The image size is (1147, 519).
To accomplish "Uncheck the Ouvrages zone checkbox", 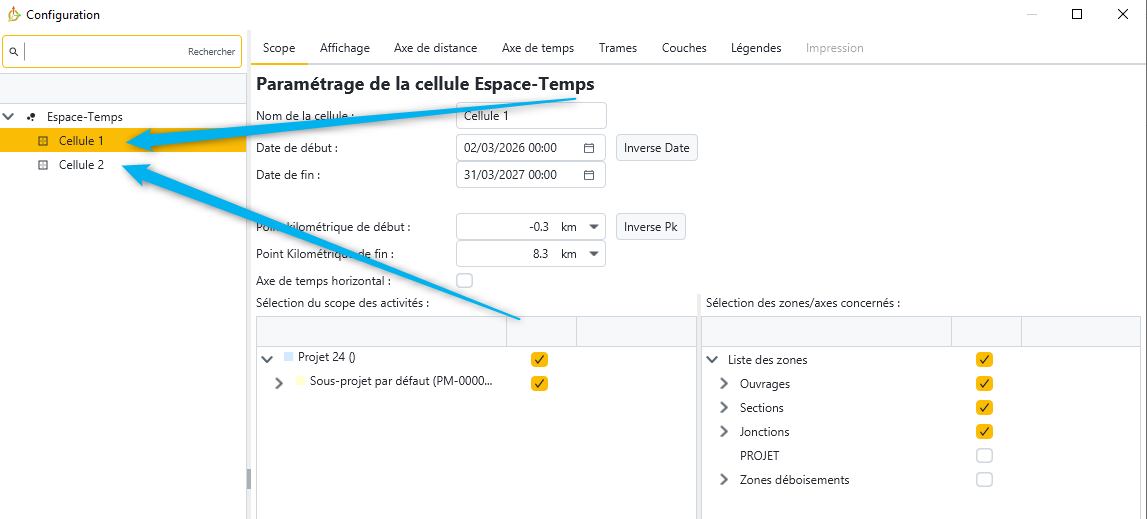I will (984, 384).
